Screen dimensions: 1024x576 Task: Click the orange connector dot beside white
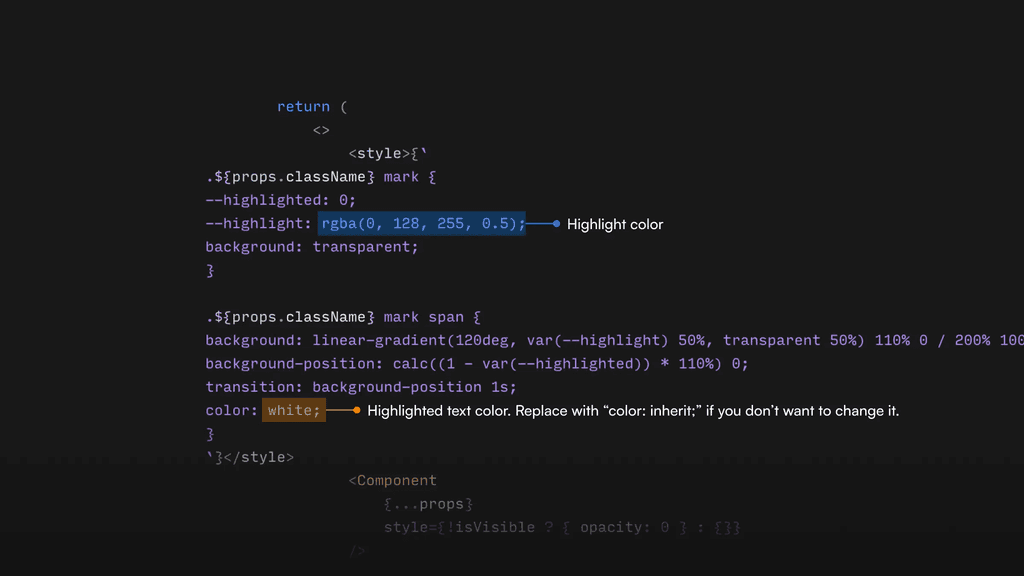356,410
